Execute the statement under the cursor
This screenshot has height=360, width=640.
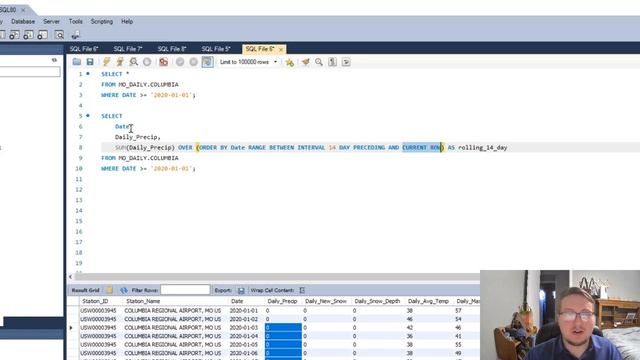click(x=120, y=62)
